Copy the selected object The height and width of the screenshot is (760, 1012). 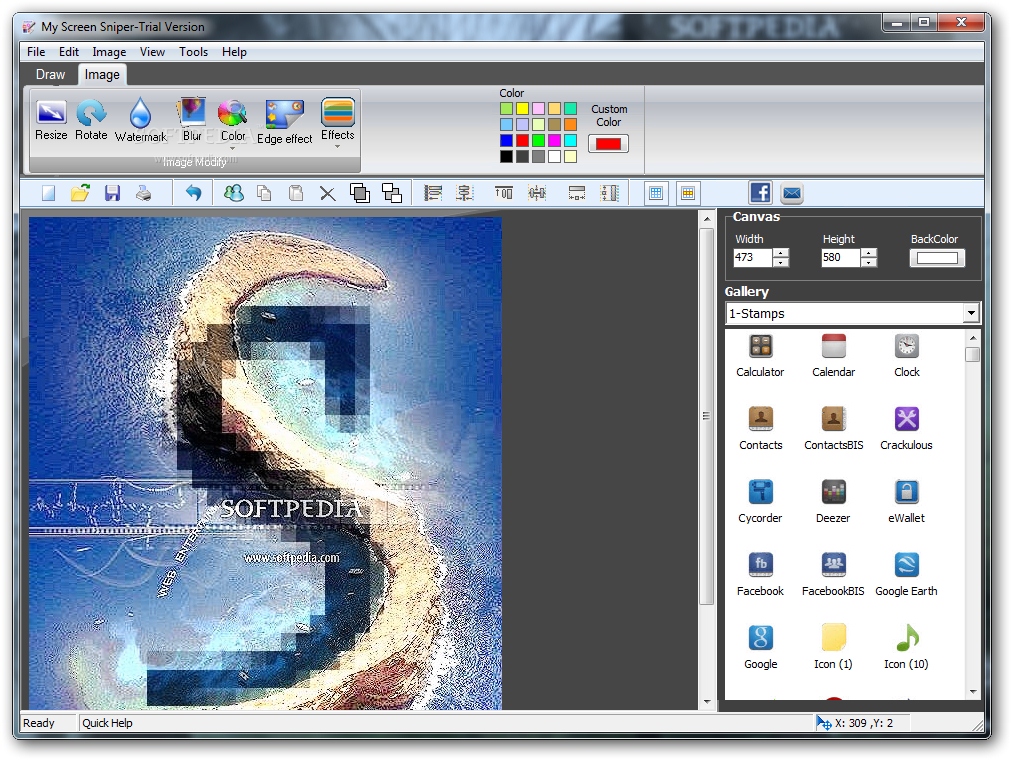[x=264, y=193]
